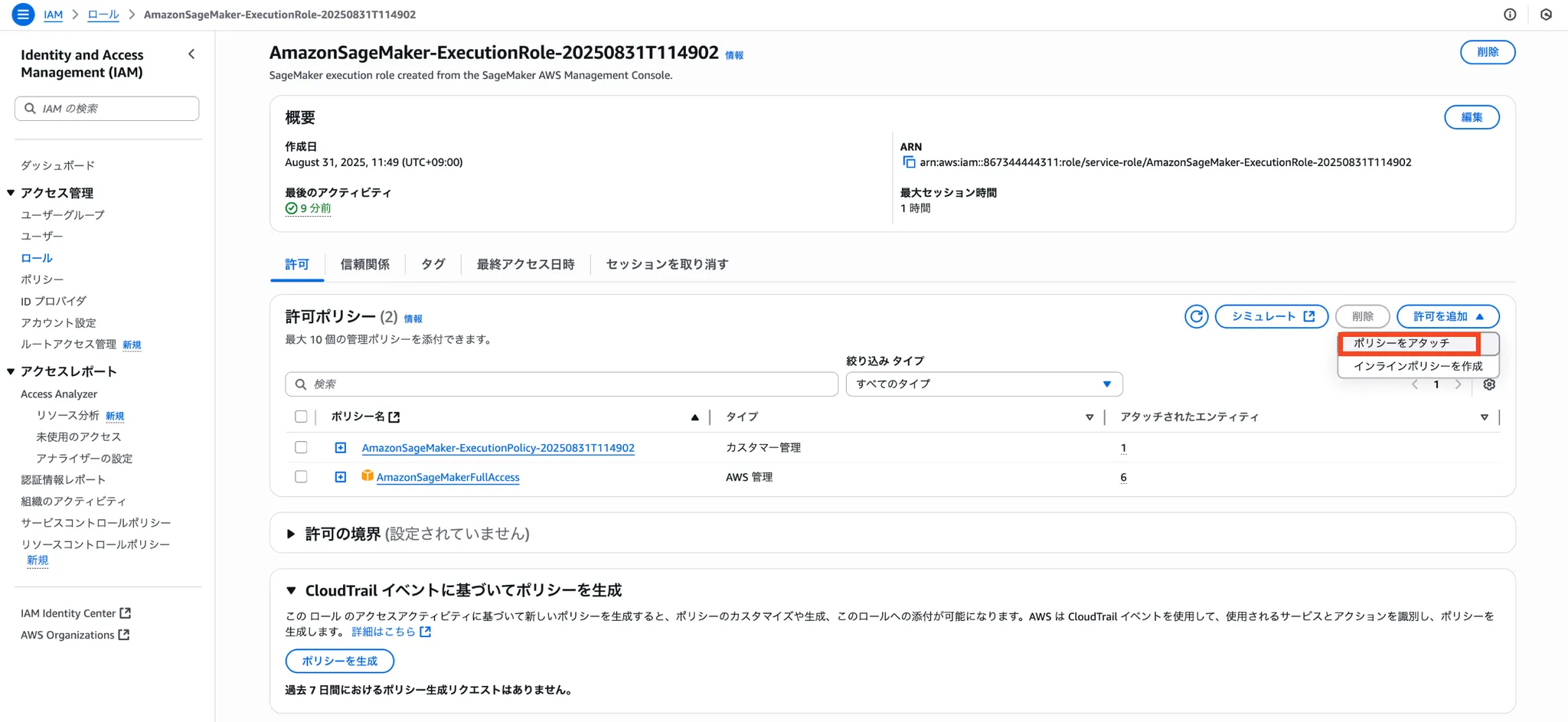Click the search magnifier in IAM の検索
The height and width of the screenshot is (722, 1568).
pos(30,109)
